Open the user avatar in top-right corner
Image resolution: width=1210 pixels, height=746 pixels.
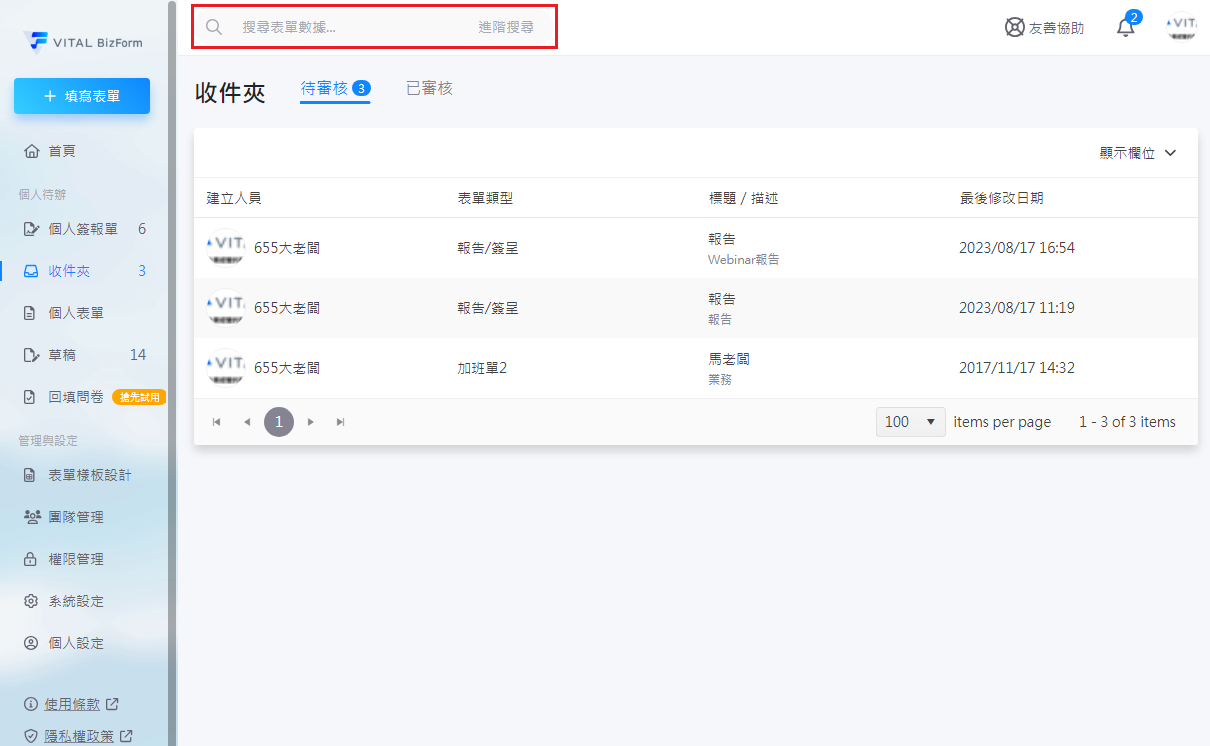click(1181, 27)
